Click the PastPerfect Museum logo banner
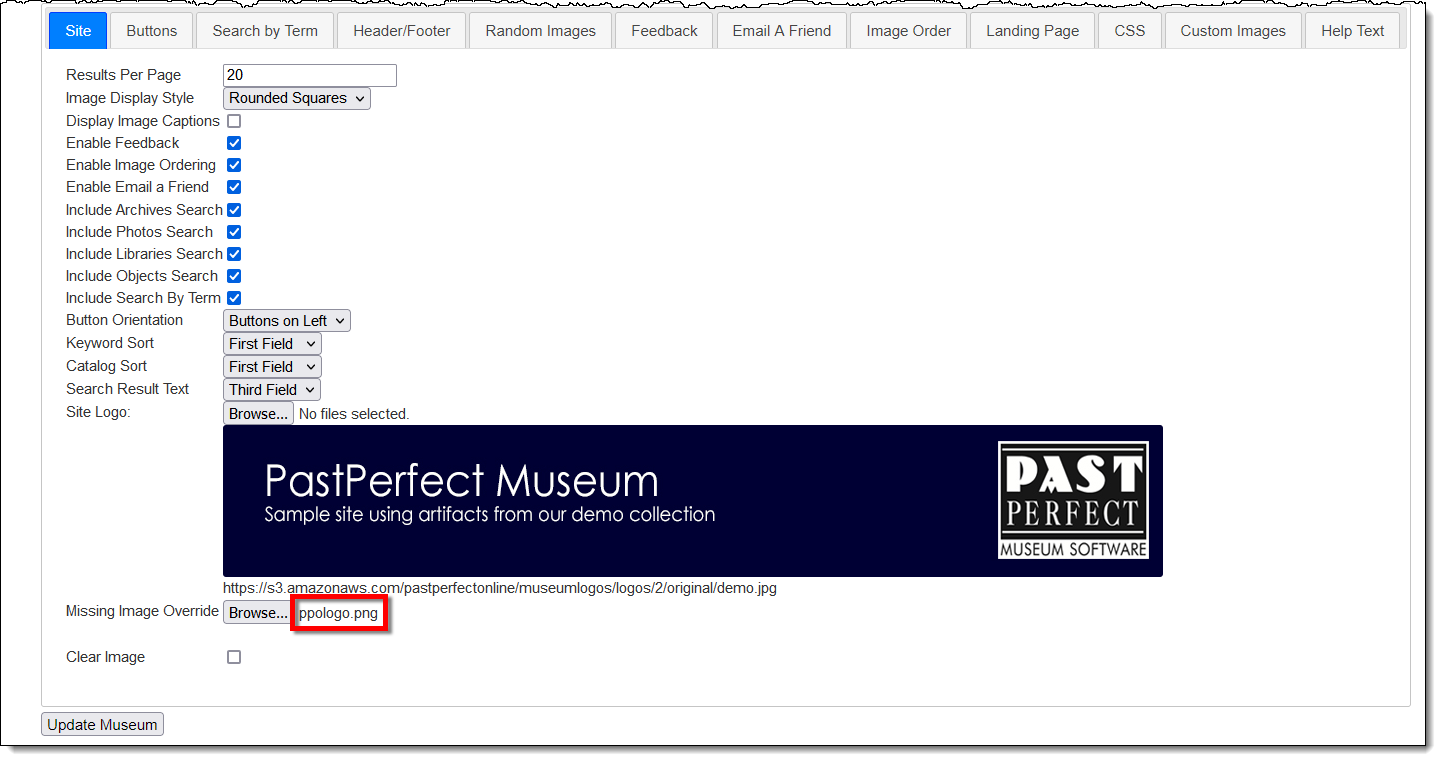Image resolution: width=1441 pixels, height=761 pixels. click(692, 501)
